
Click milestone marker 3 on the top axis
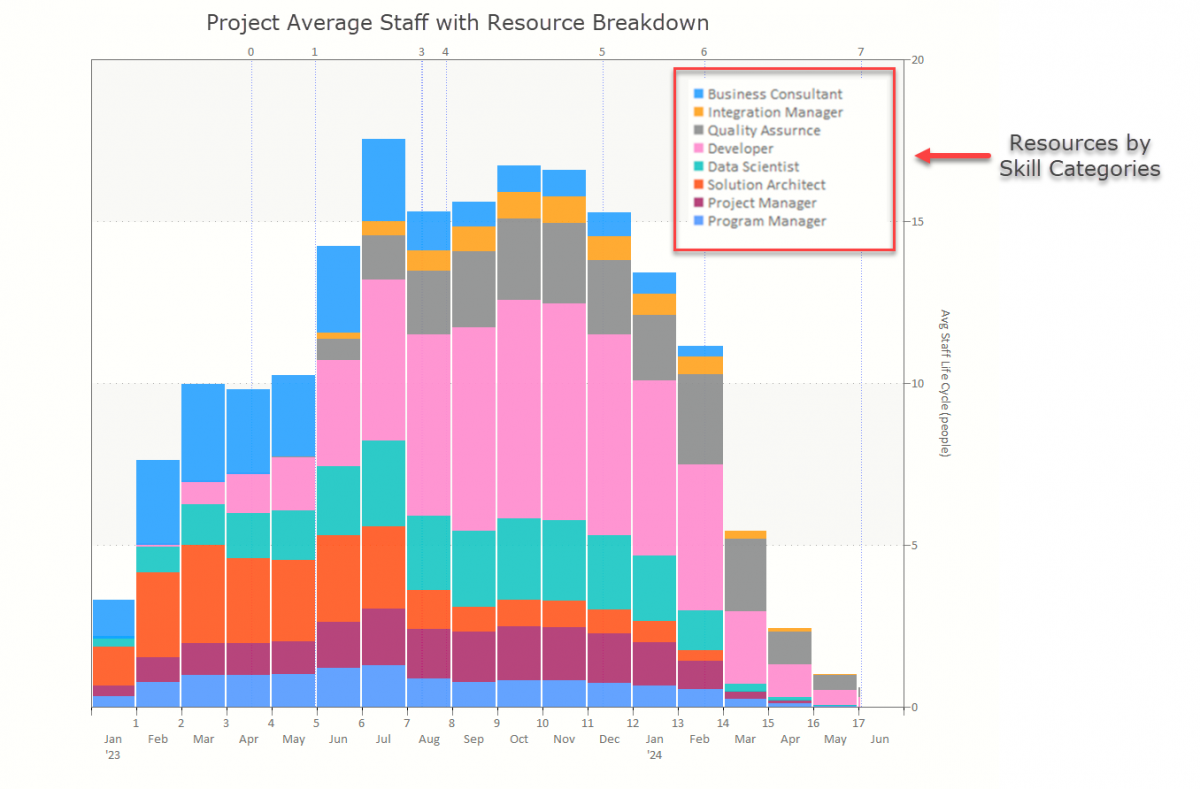tap(421, 52)
